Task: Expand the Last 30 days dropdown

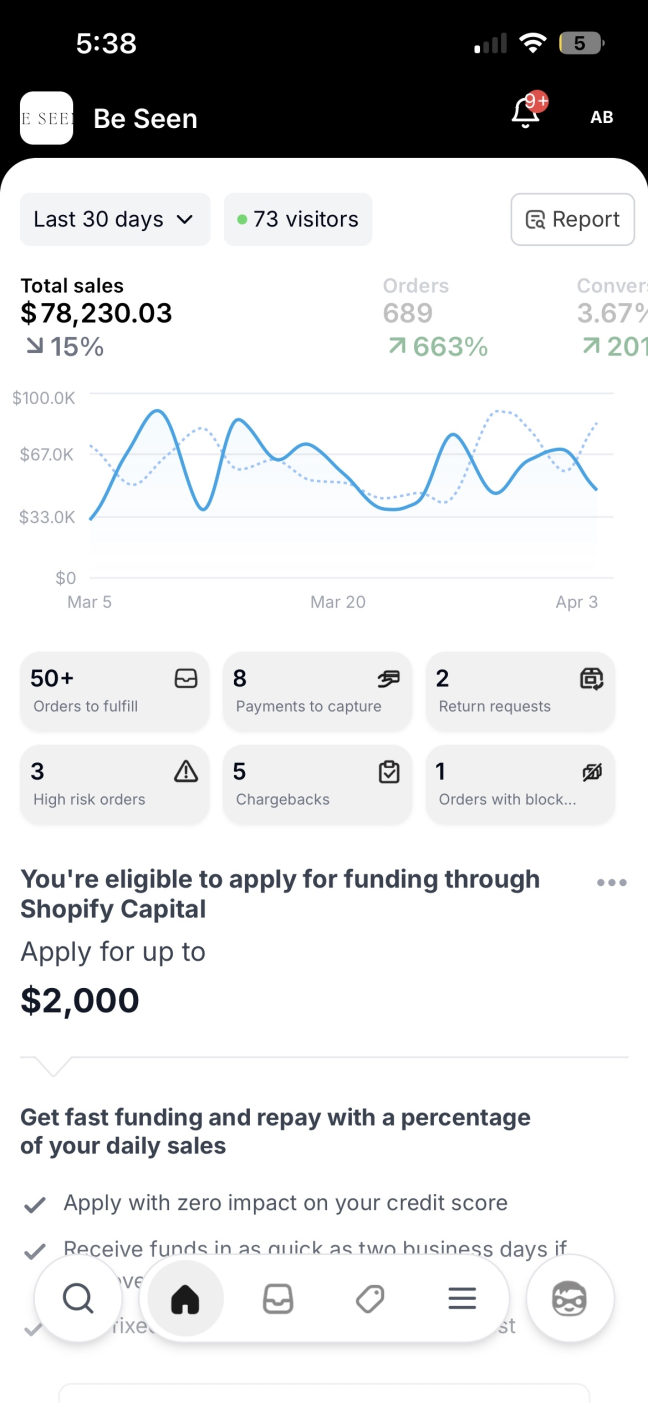Action: [x=114, y=219]
